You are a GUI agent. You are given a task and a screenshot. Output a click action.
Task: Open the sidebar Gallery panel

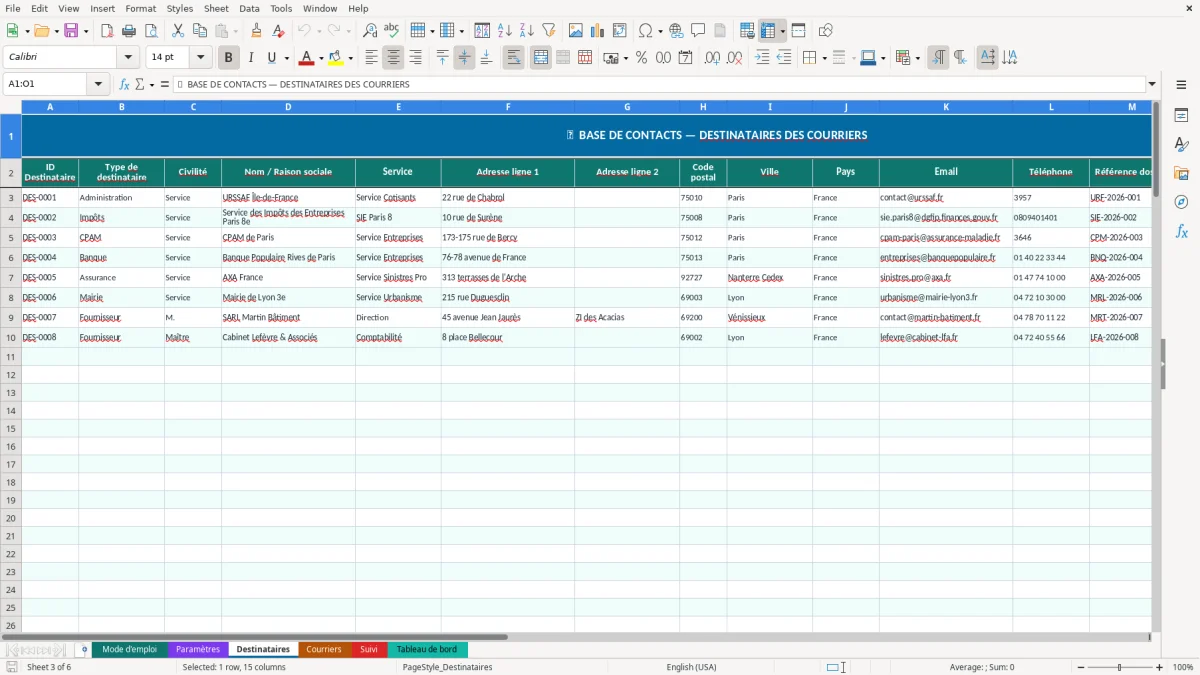pos(1181,173)
